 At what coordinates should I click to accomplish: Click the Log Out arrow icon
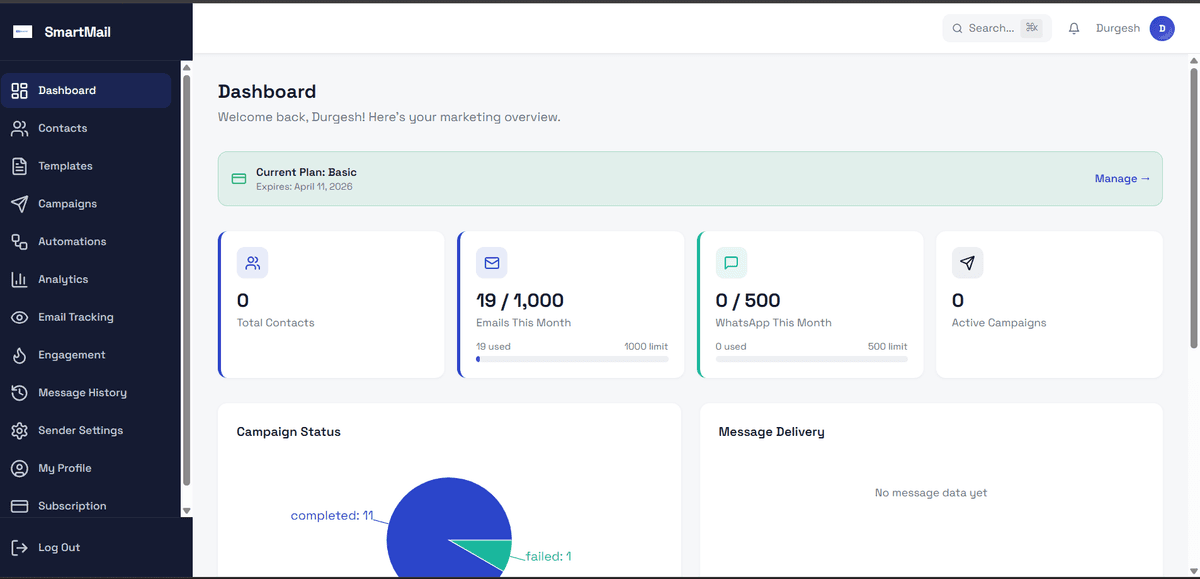(19, 548)
